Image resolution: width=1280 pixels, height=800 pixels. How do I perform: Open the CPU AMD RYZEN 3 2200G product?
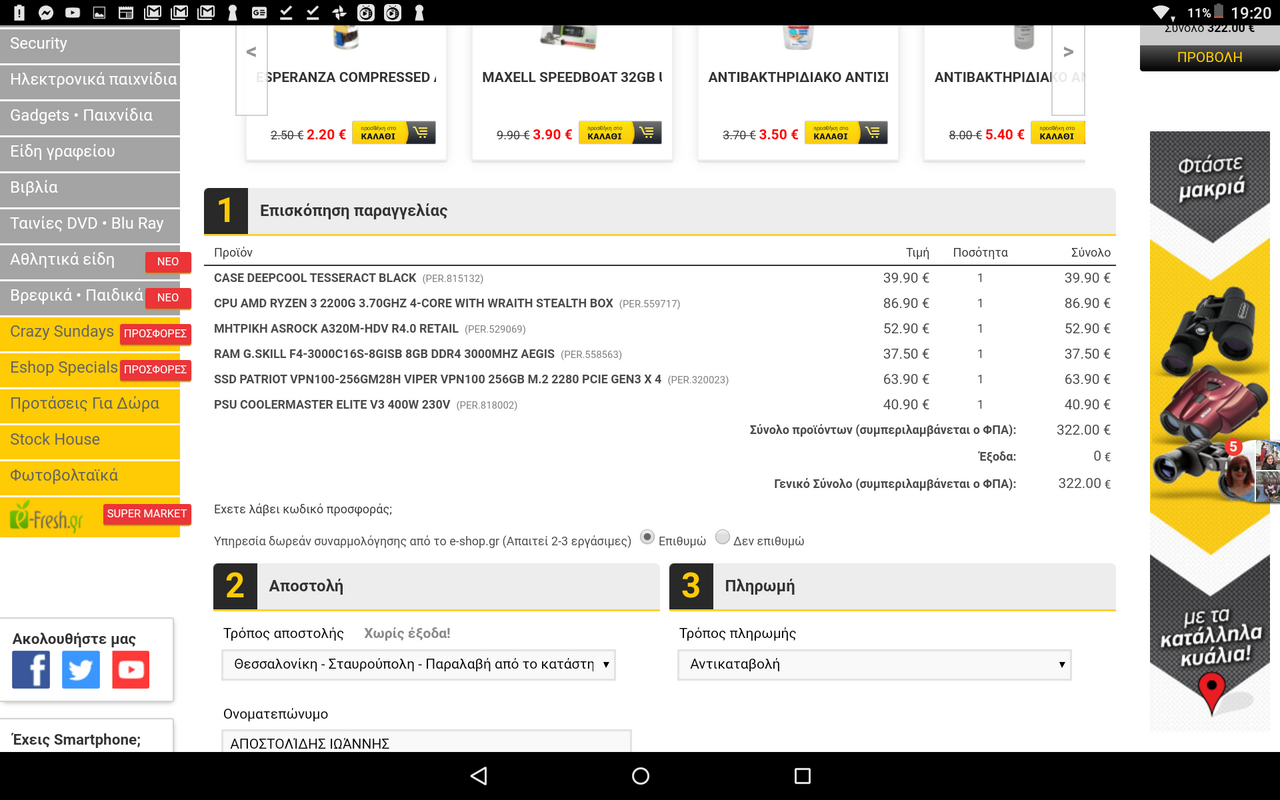[413, 303]
